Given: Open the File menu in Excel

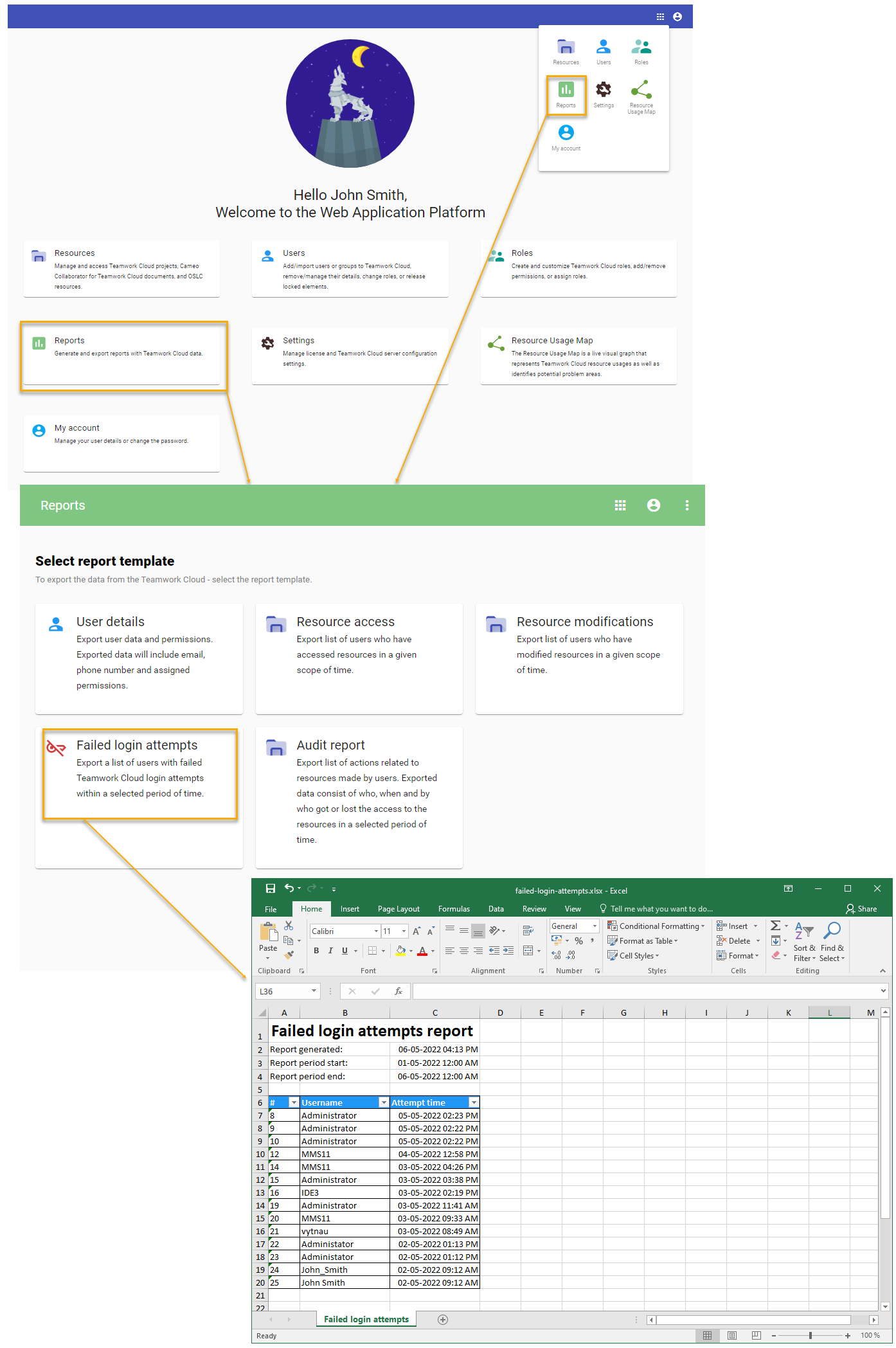Looking at the screenshot, I should [x=271, y=909].
